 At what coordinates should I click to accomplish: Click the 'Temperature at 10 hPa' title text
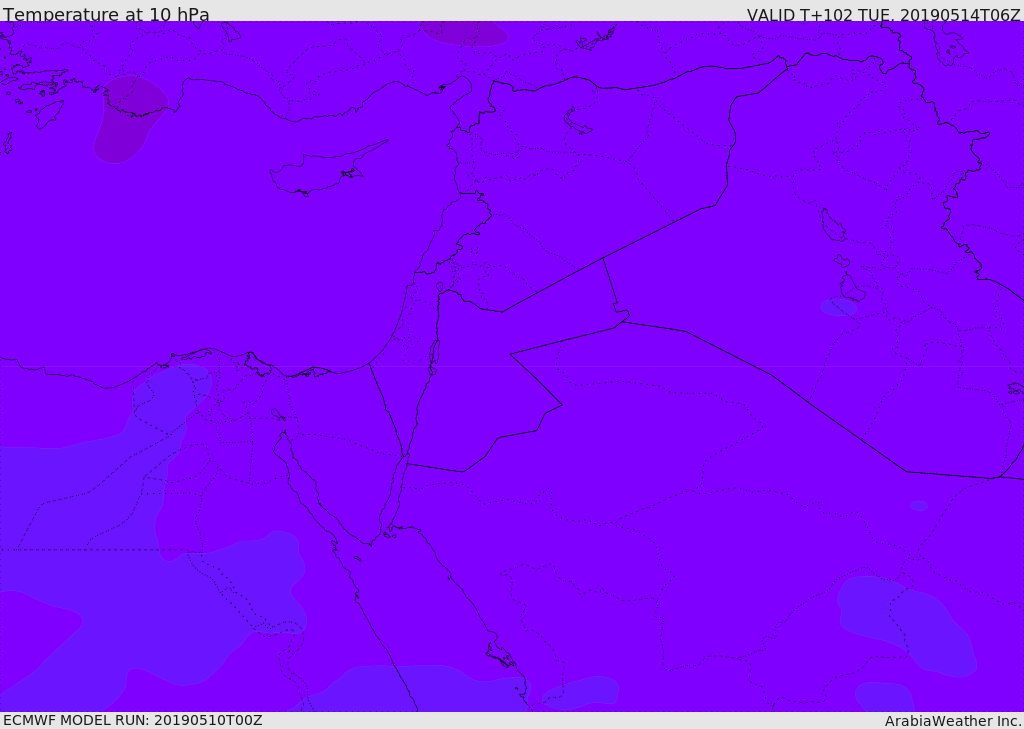tap(106, 14)
